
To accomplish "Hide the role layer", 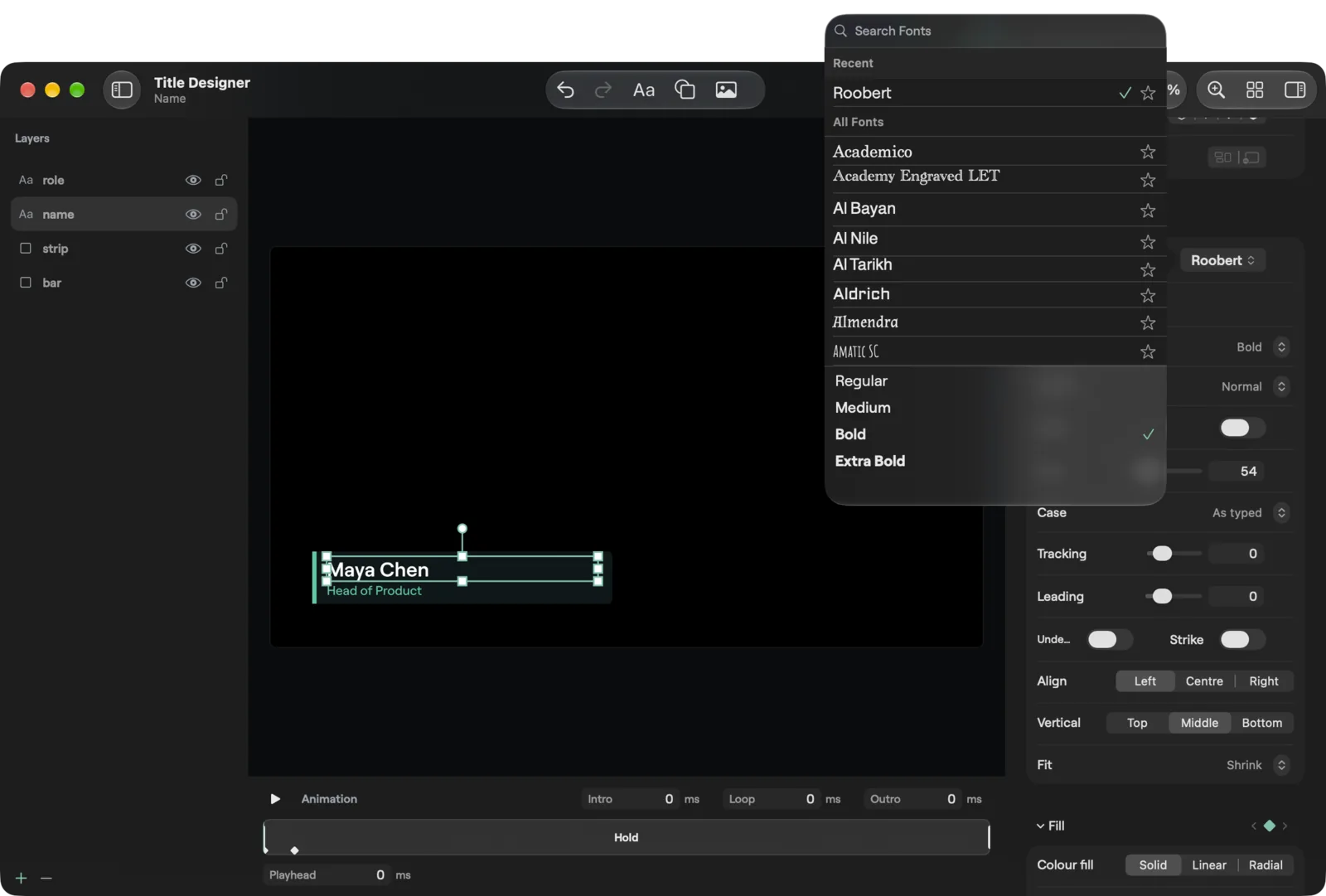I will pos(193,180).
